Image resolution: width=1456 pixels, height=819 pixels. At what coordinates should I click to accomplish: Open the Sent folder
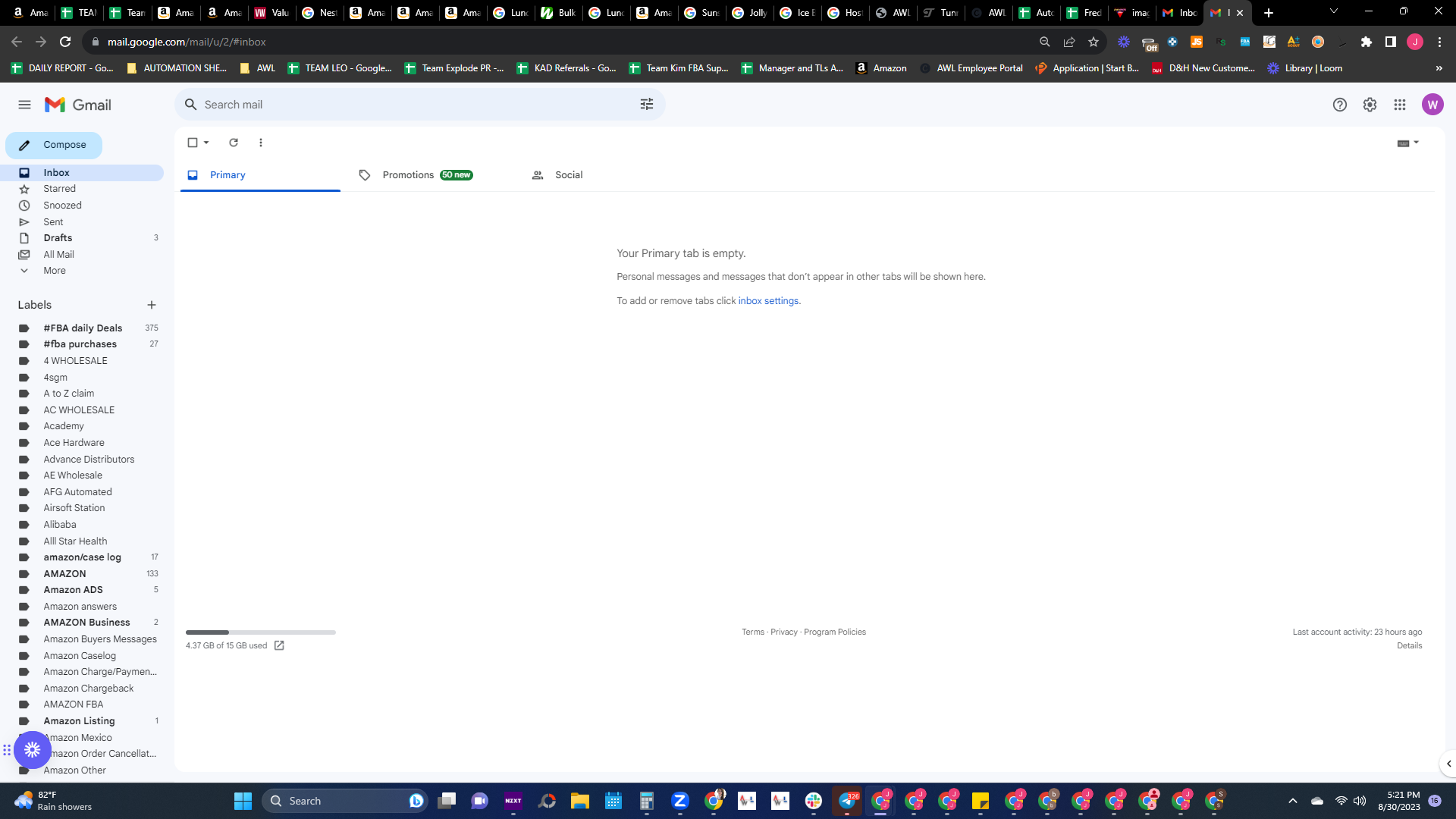tap(82, 222)
